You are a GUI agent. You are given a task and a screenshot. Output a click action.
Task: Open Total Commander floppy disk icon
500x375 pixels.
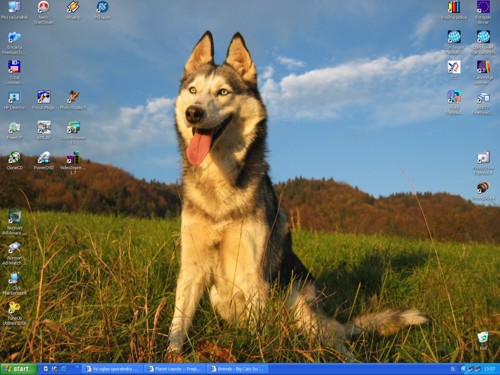[14, 67]
